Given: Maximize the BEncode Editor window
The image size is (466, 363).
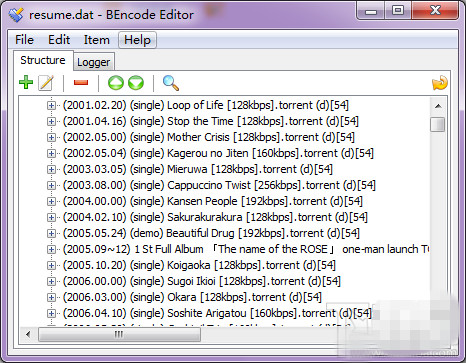Looking at the screenshot, I should [x=398, y=11].
